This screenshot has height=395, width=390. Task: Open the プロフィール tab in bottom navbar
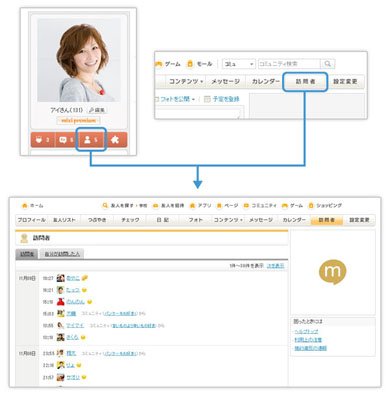point(32,220)
